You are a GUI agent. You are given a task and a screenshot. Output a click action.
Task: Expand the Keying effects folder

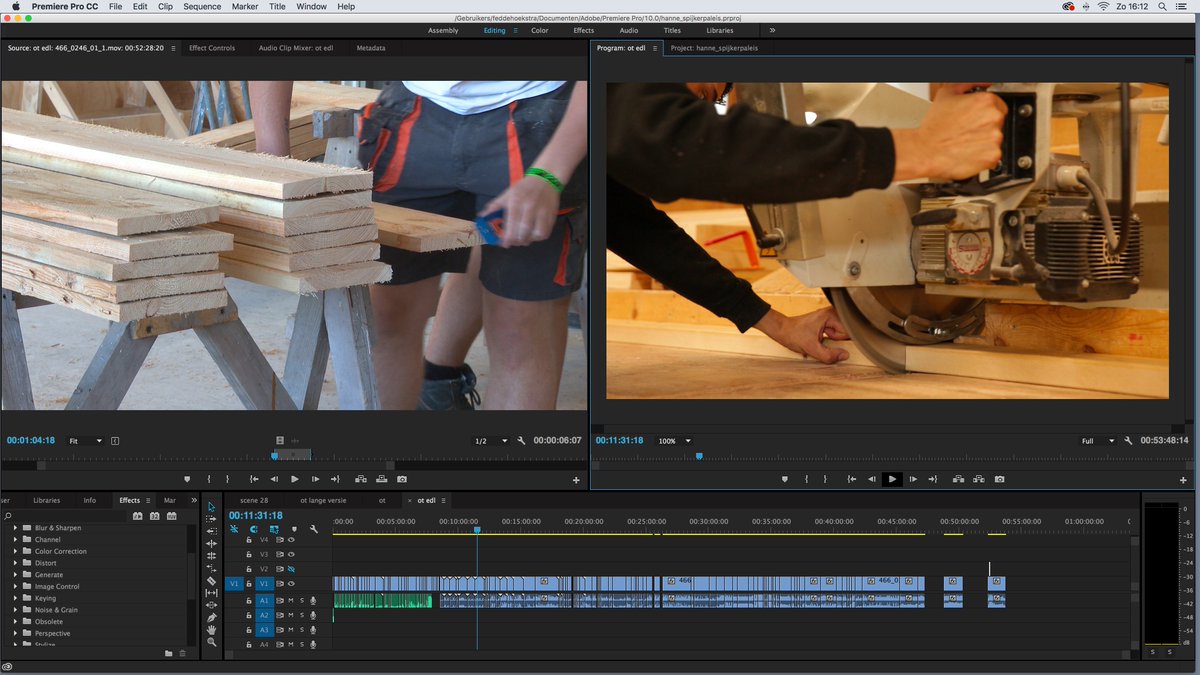point(15,598)
